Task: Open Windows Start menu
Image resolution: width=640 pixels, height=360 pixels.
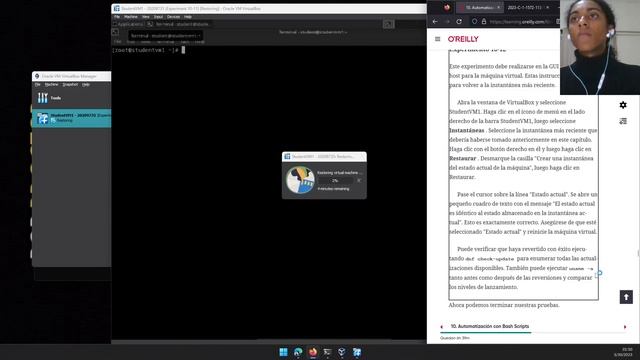Action: [283, 352]
